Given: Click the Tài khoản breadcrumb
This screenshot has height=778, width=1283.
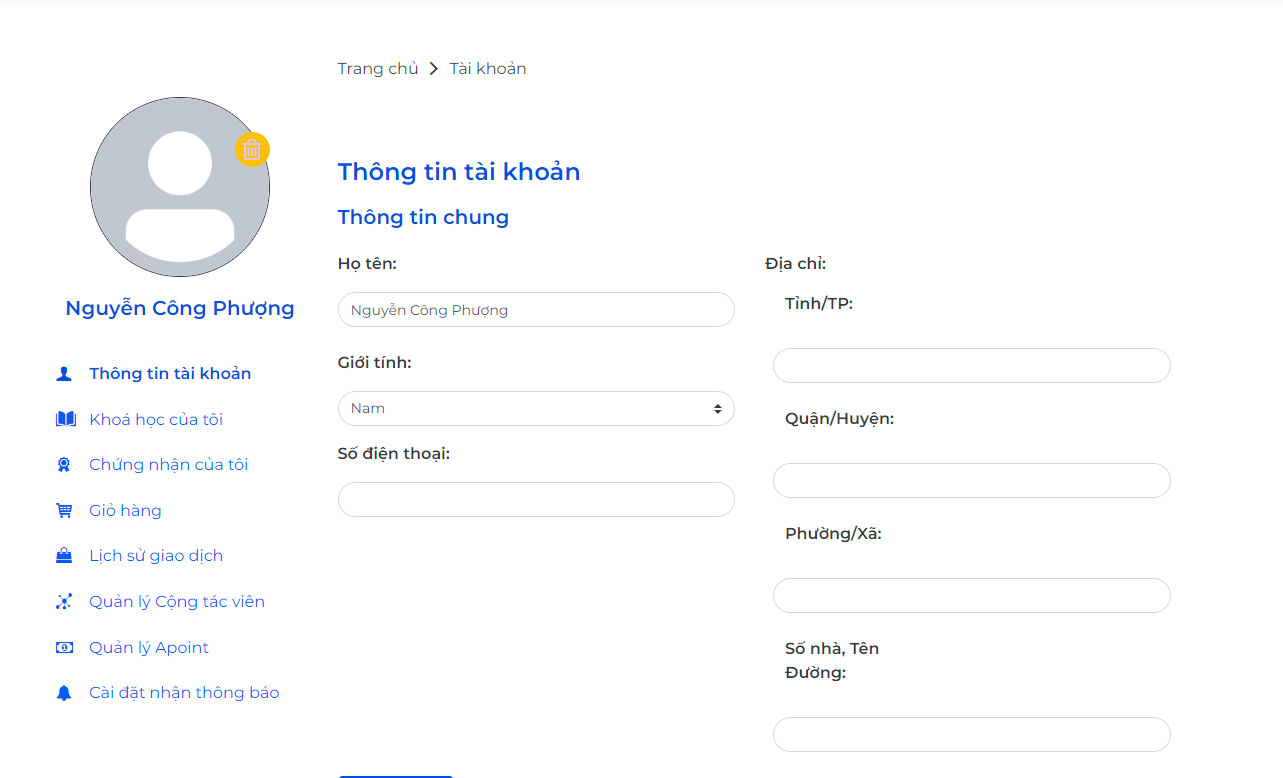Looking at the screenshot, I should [488, 69].
